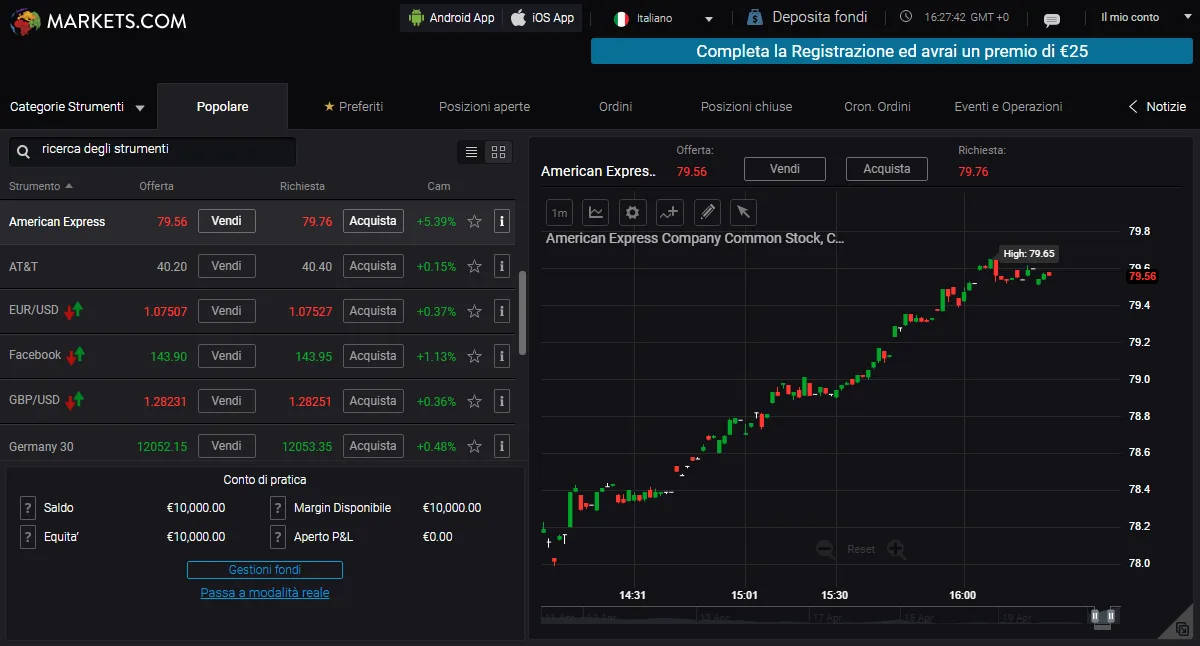
Task: Open the 1m timeframe selector
Action: [559, 212]
